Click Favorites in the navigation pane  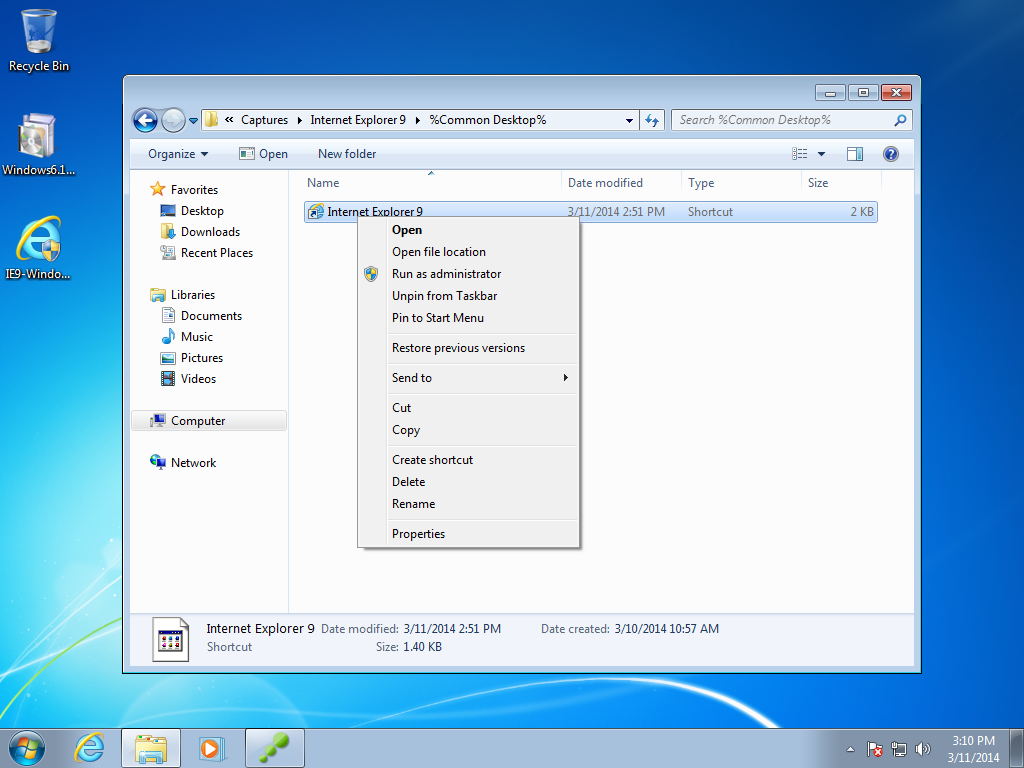(194, 189)
